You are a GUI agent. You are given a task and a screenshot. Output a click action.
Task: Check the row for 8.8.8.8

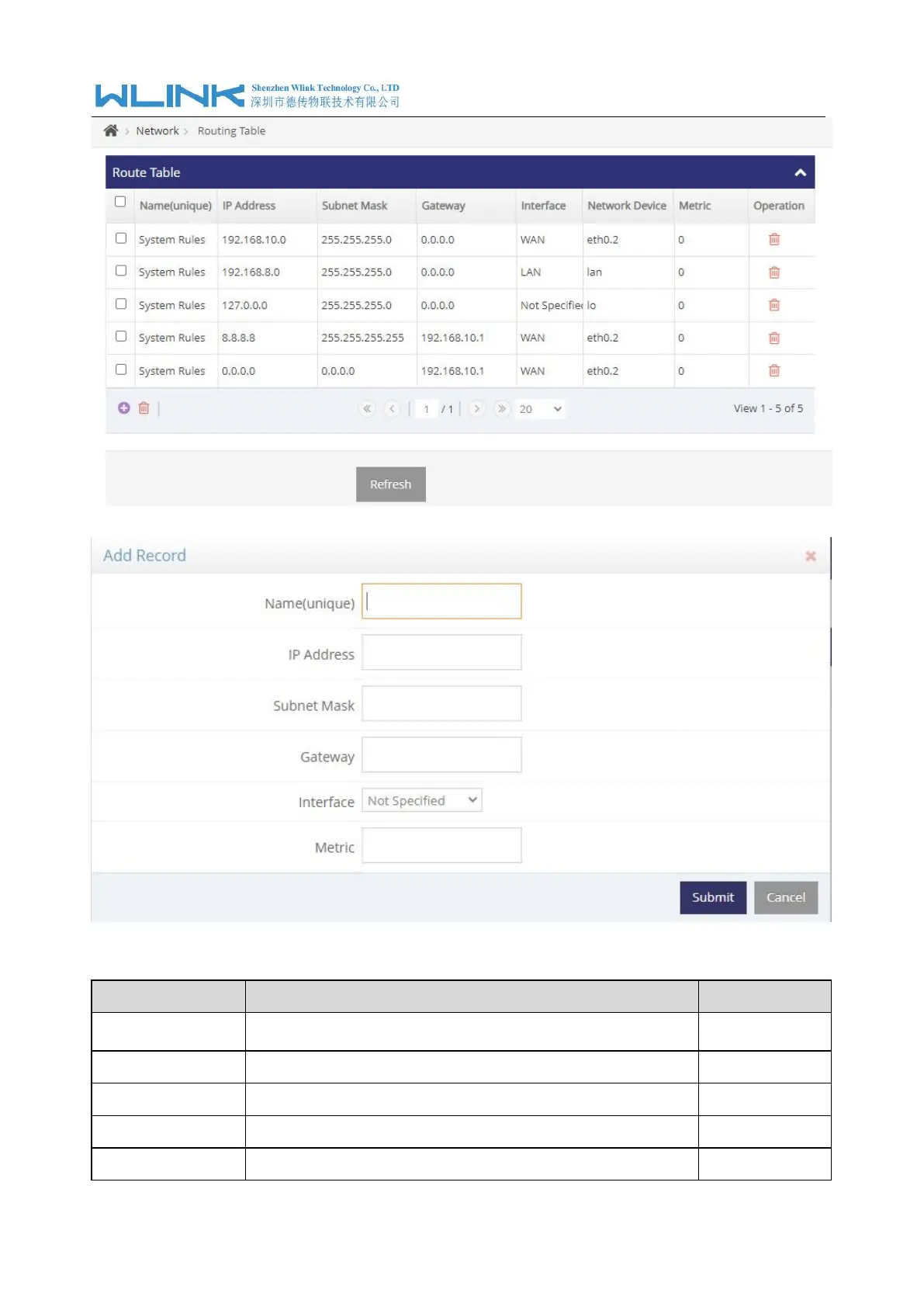(x=121, y=337)
